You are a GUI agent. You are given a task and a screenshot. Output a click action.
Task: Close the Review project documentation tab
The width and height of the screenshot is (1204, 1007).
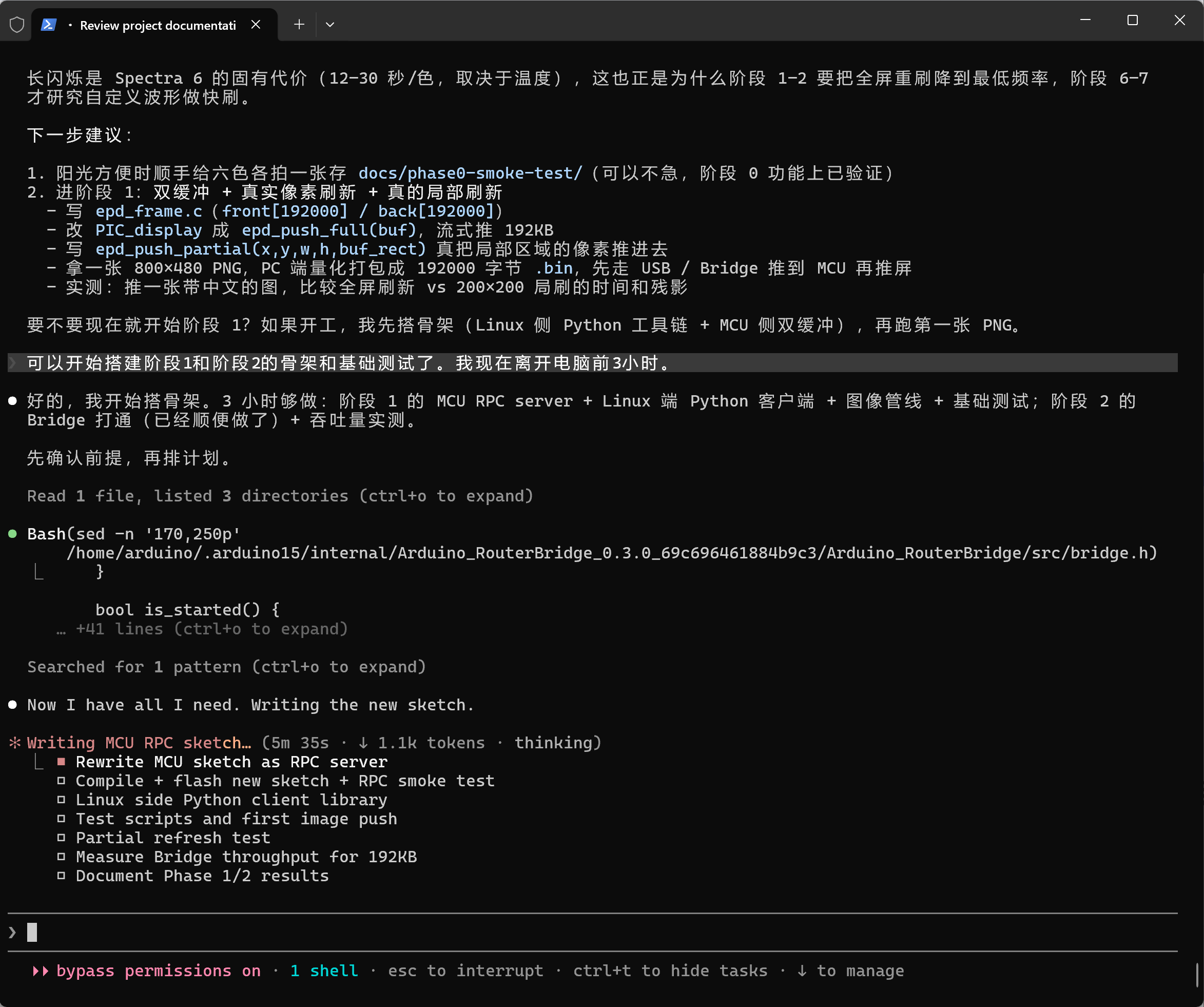(256, 25)
